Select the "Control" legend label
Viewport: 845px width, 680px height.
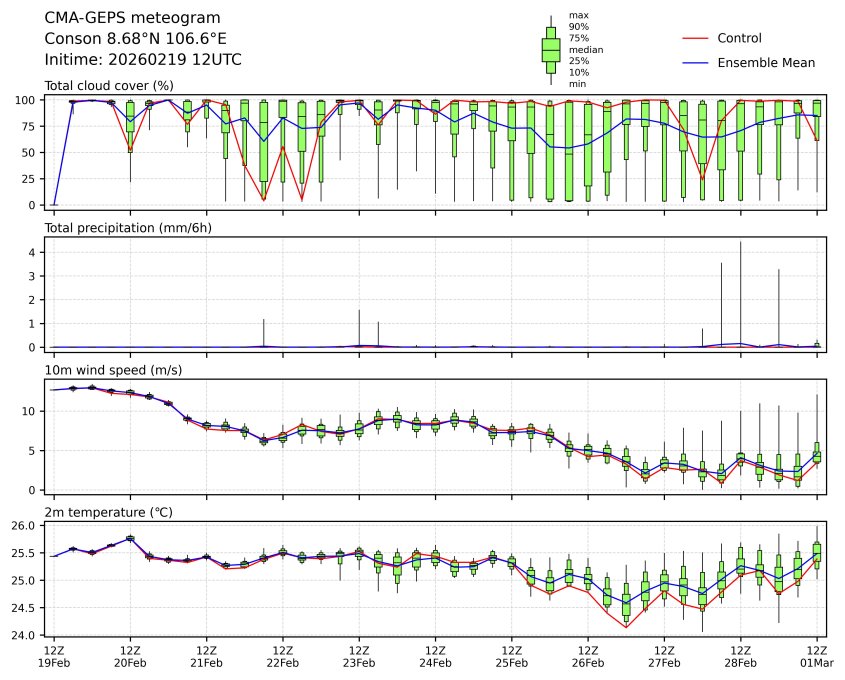click(739, 38)
